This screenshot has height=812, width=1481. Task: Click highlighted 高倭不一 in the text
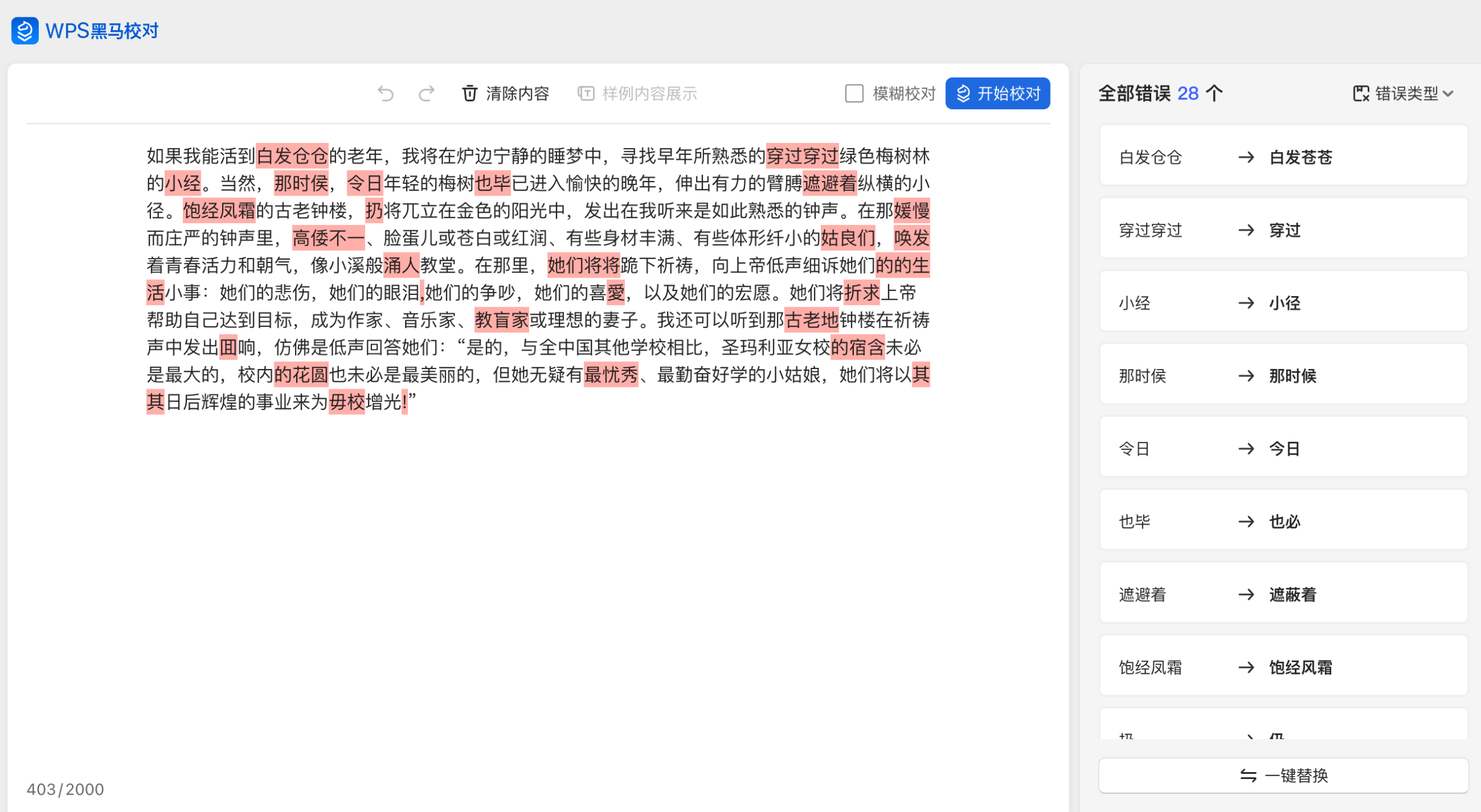(329, 238)
